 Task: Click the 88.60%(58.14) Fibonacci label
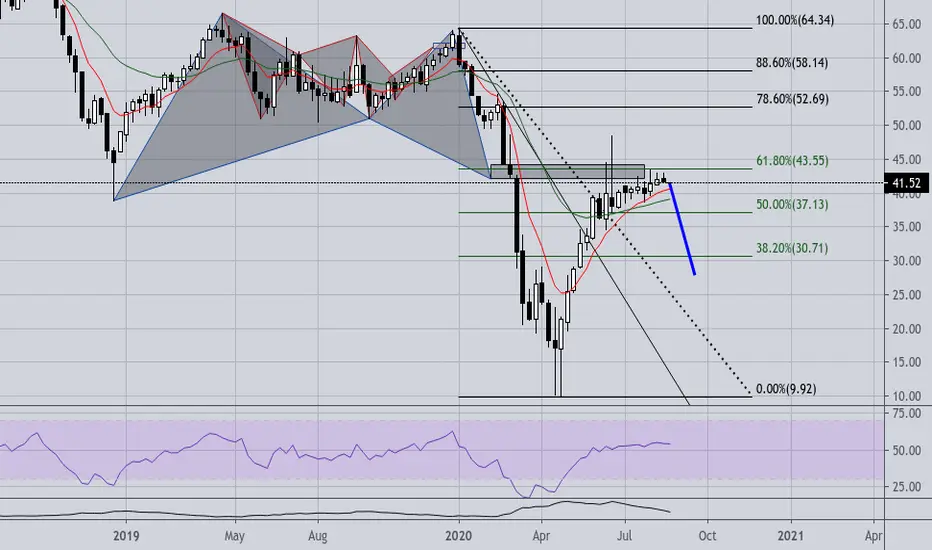tap(792, 62)
